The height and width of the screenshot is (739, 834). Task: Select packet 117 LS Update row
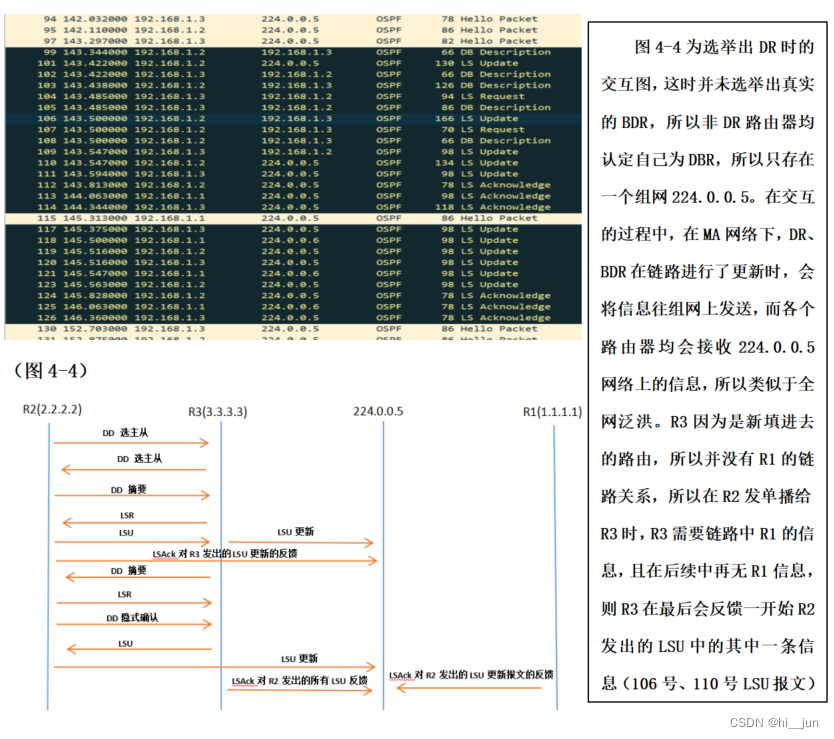(x=293, y=229)
